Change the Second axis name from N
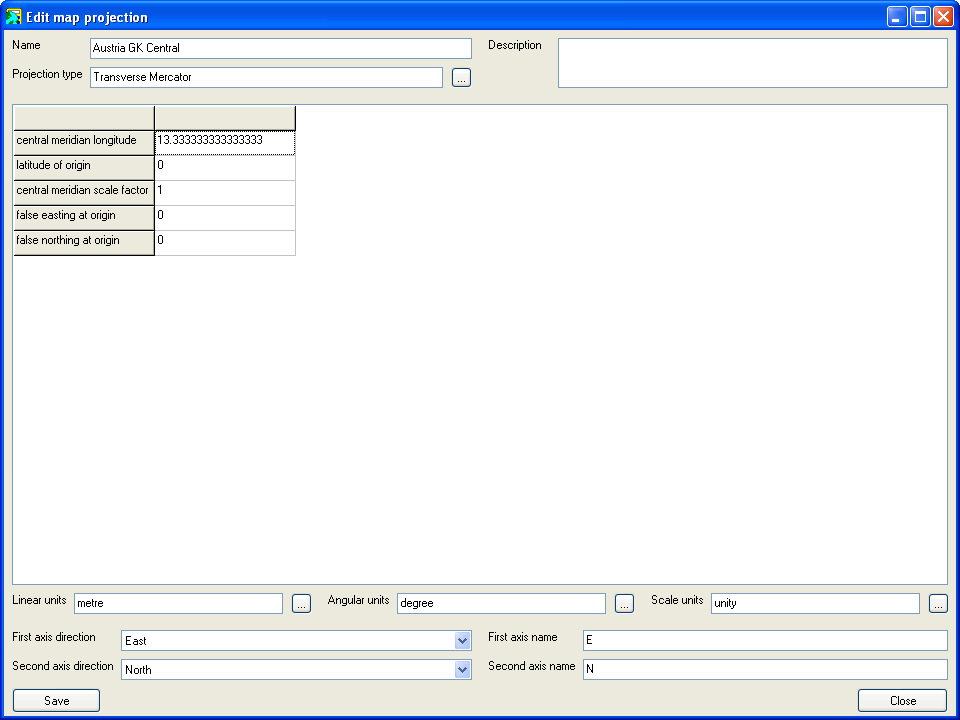 [765, 669]
